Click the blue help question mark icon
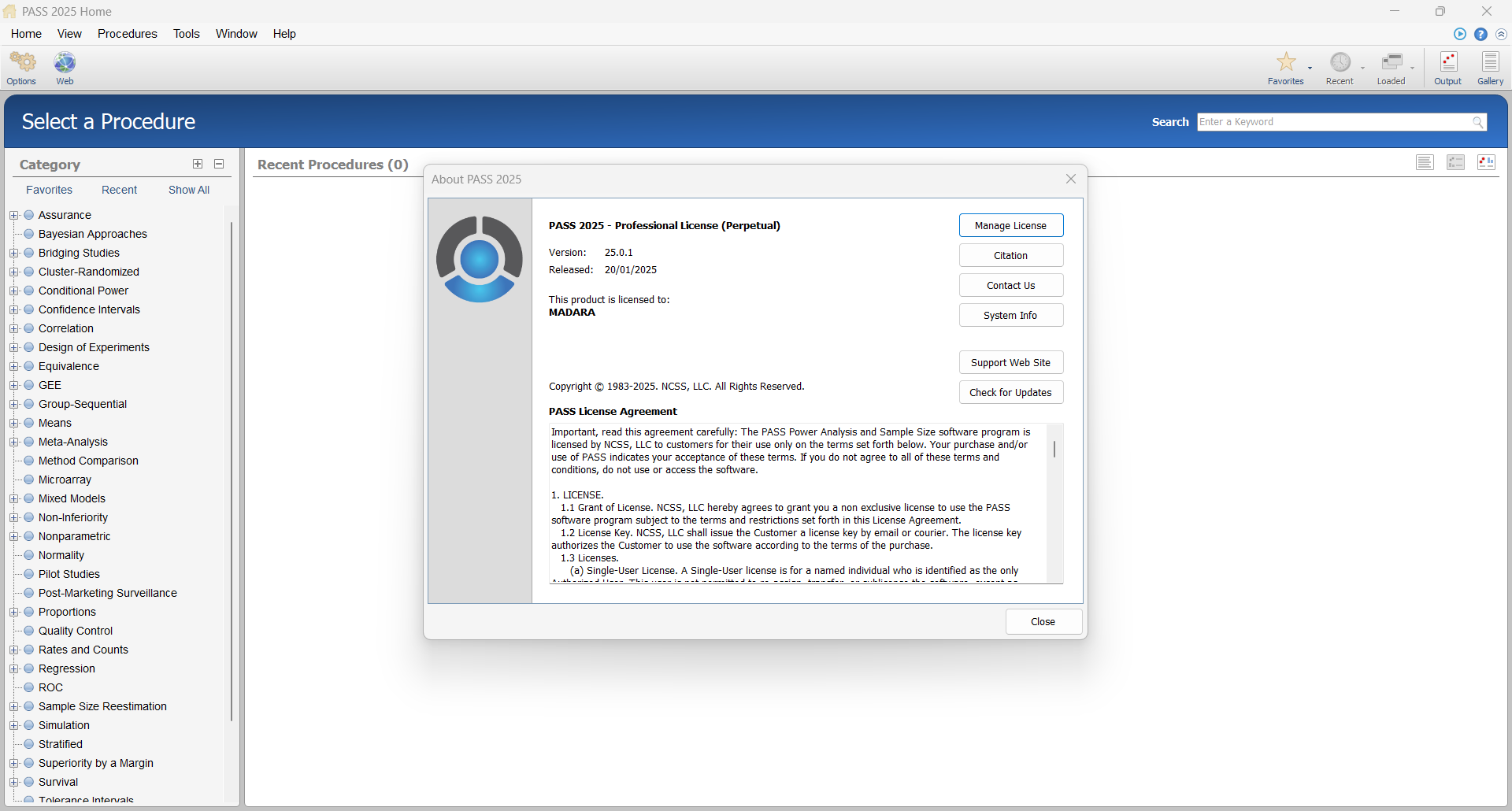This screenshot has width=1512, height=811. click(1480, 34)
